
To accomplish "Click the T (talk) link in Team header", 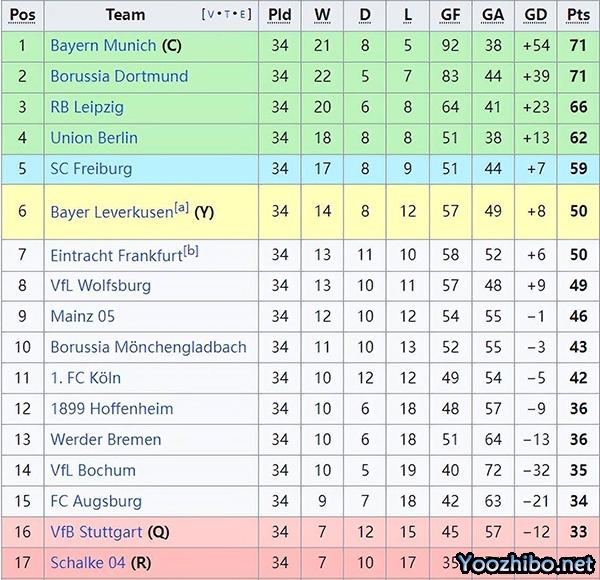I will point(225,15).
